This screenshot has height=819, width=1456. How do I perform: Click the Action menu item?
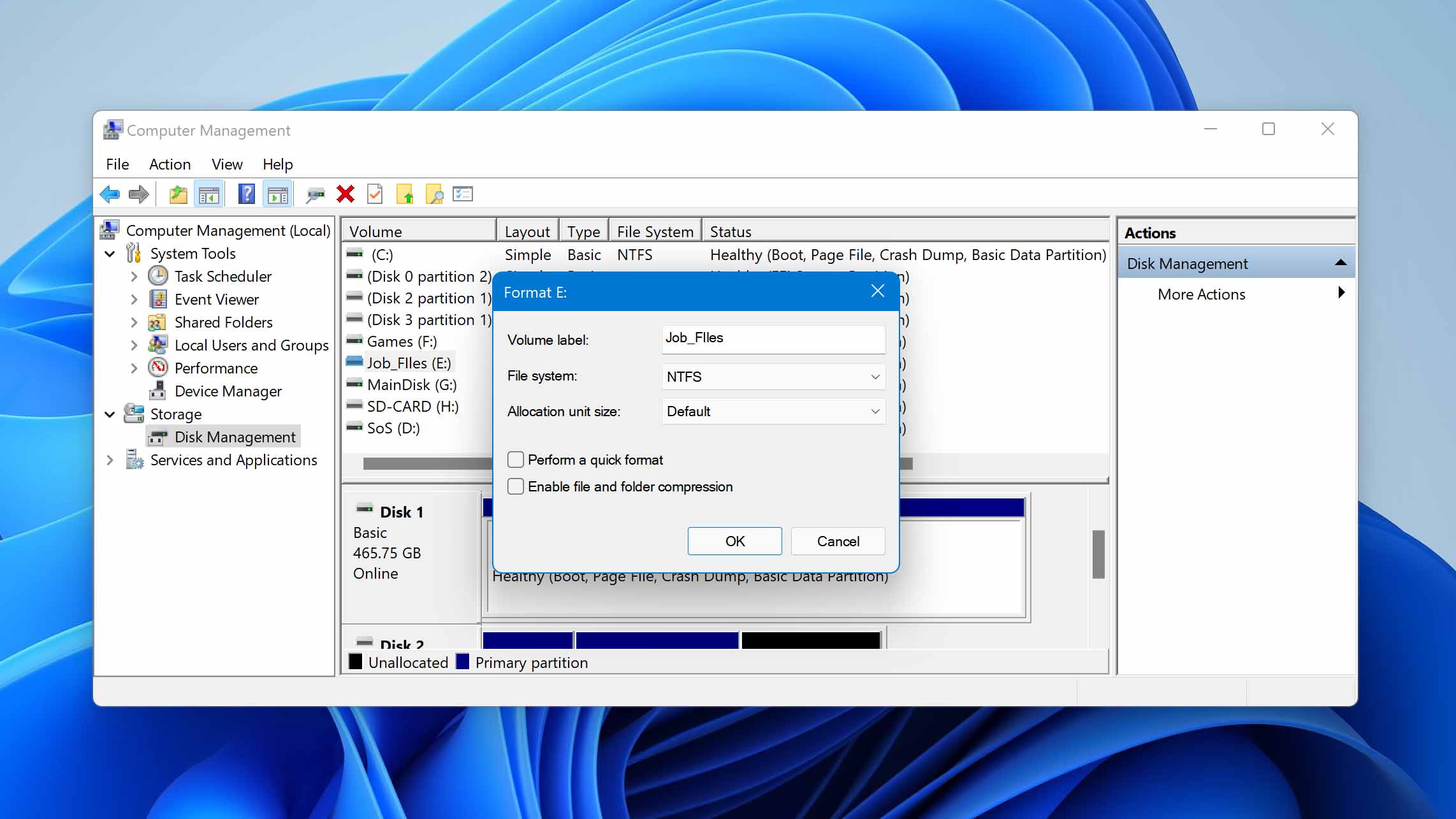coord(169,163)
